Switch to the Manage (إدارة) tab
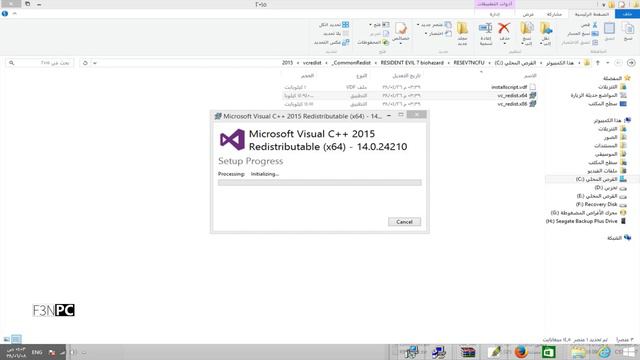Viewport: 640px width, 360px height. pos(495,14)
